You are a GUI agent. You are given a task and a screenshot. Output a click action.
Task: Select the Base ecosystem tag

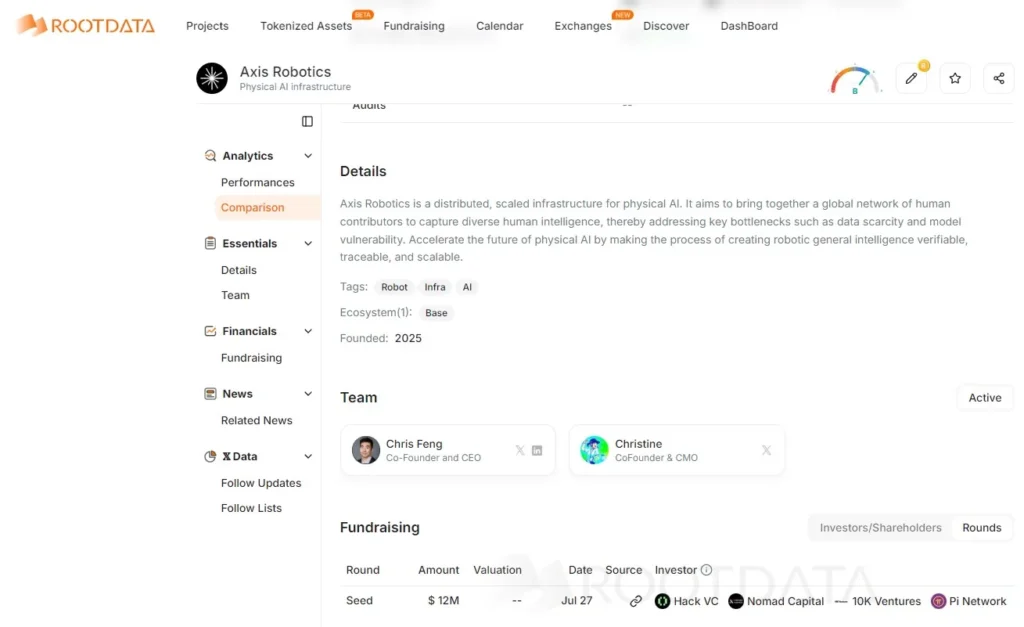click(x=436, y=313)
